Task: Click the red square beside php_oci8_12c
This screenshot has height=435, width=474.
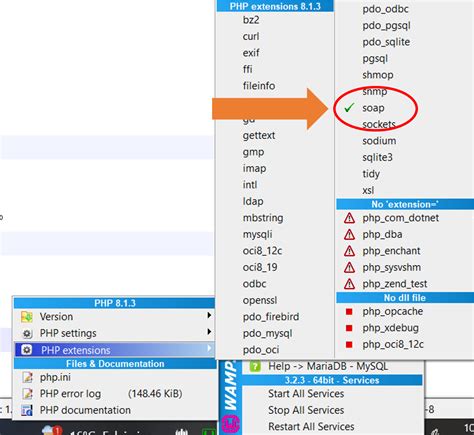Action: [349, 344]
